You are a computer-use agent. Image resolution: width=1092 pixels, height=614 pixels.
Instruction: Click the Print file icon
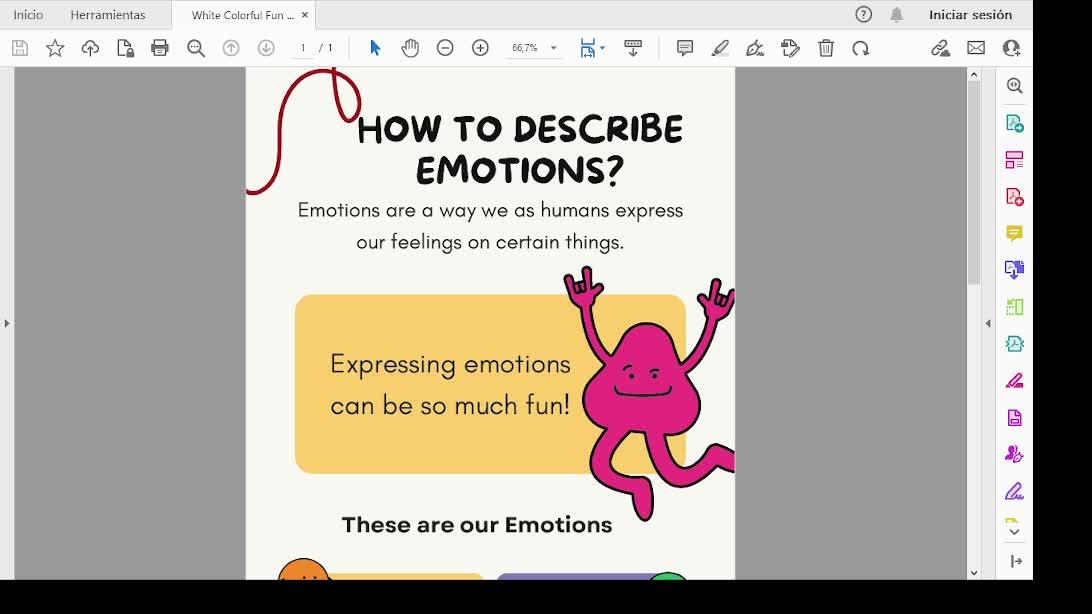tap(160, 48)
